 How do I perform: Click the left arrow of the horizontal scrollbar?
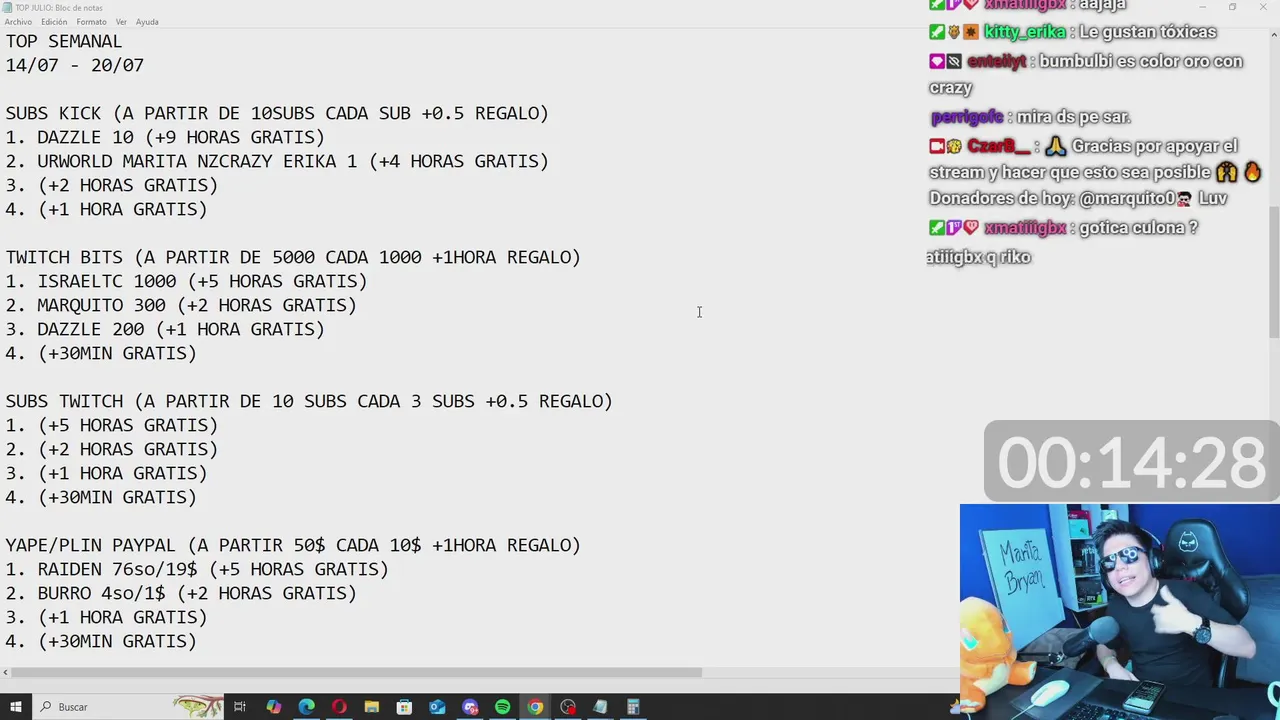click(5, 673)
